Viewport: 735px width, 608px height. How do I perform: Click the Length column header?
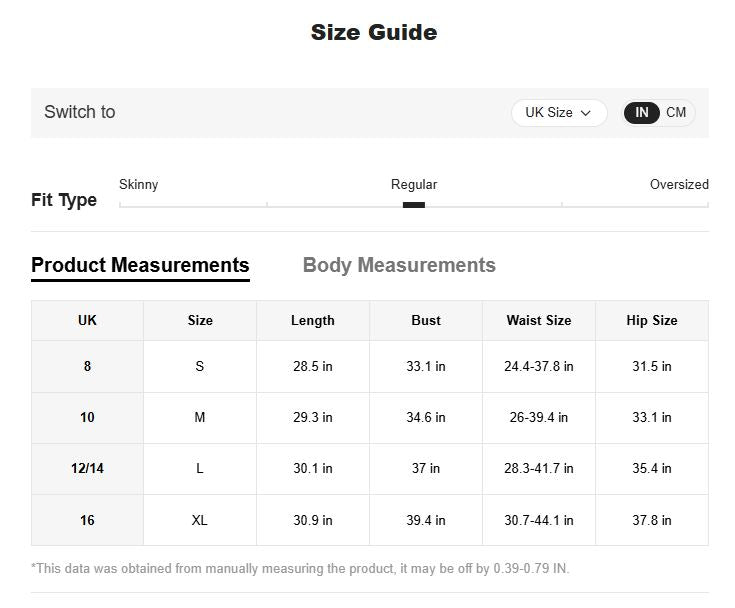(x=313, y=321)
